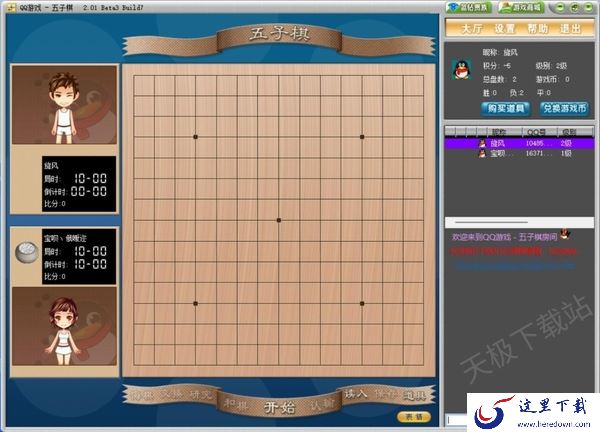The image size is (600, 432).
Task: Minimize the game window
Action: [x=561, y=7]
